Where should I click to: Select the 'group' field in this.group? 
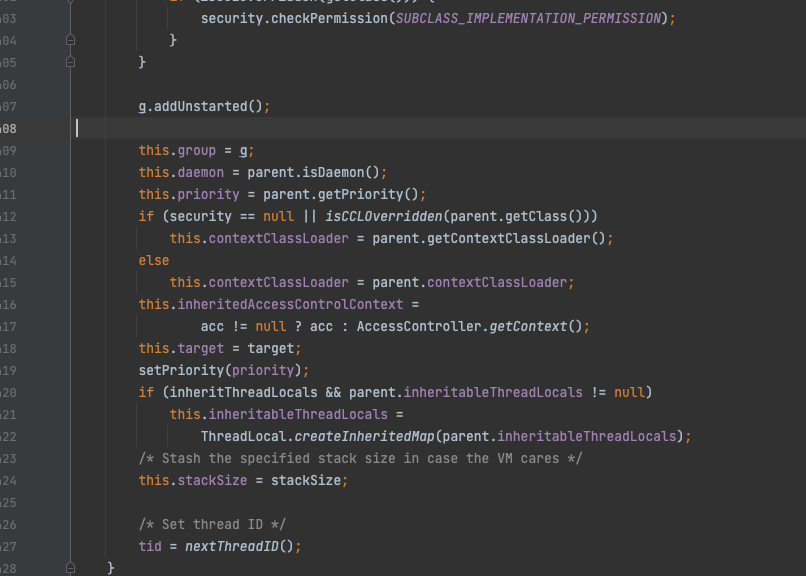pos(196,151)
